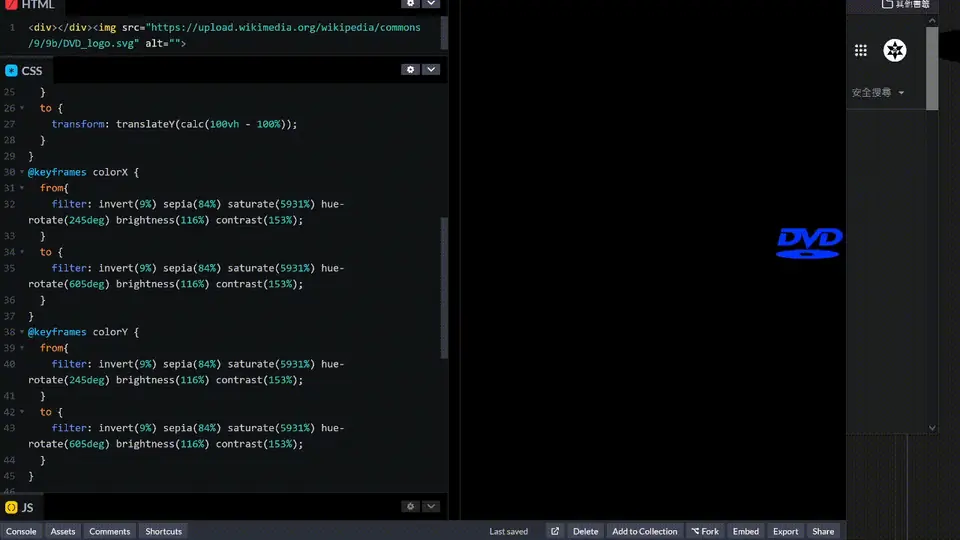This screenshot has width=960, height=540.
Task: Click the Share button
Action: (x=823, y=531)
